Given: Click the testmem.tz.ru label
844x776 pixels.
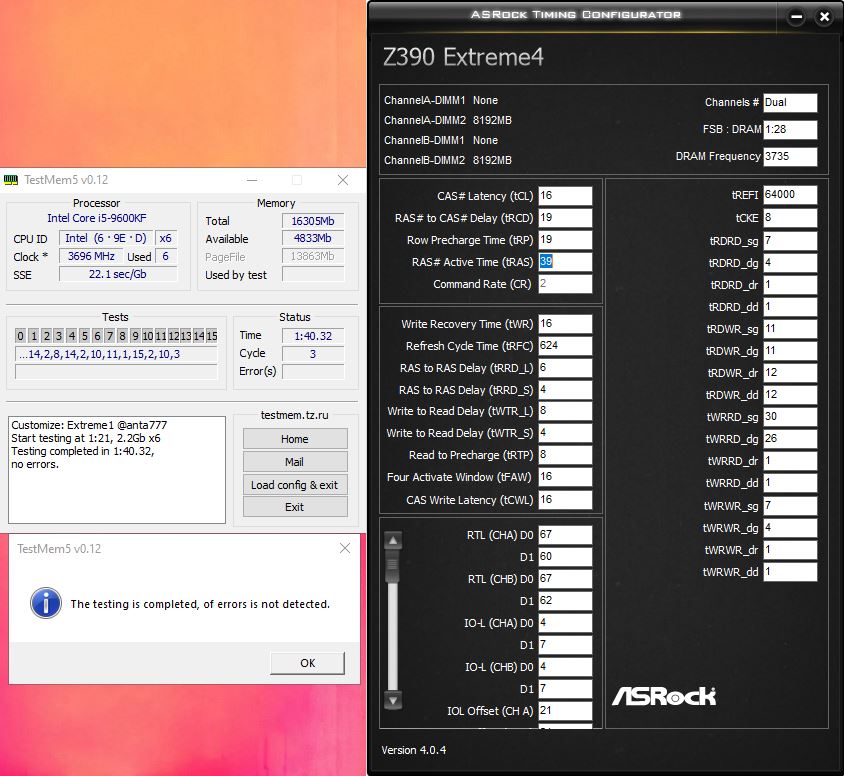Looking at the screenshot, I should click(x=294, y=415).
